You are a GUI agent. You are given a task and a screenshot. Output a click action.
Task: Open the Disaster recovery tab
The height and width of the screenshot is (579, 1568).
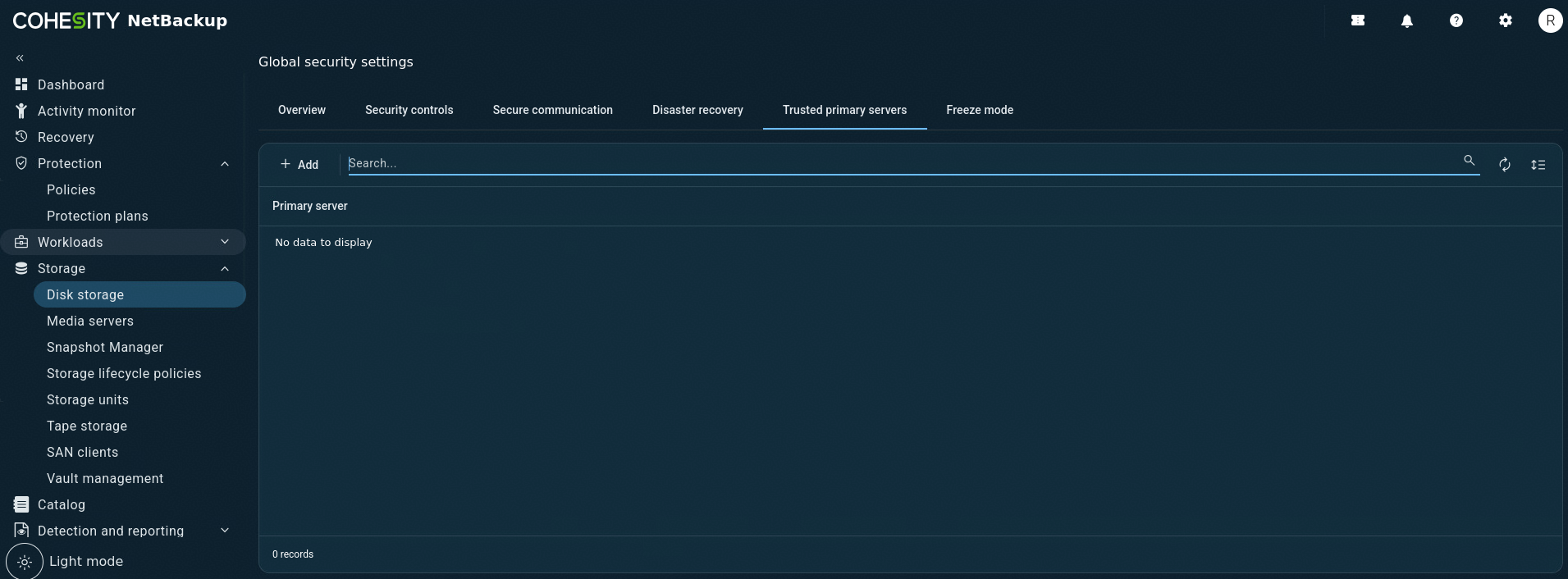tap(697, 110)
